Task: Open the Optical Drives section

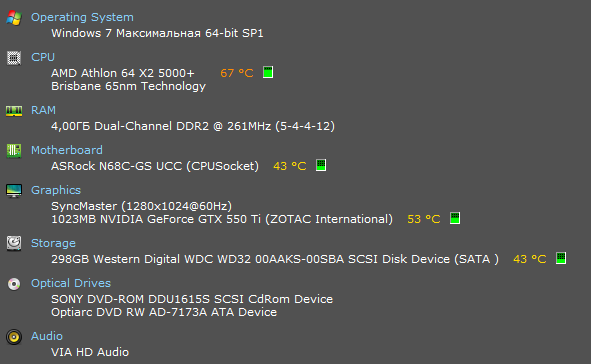Action: [x=71, y=283]
